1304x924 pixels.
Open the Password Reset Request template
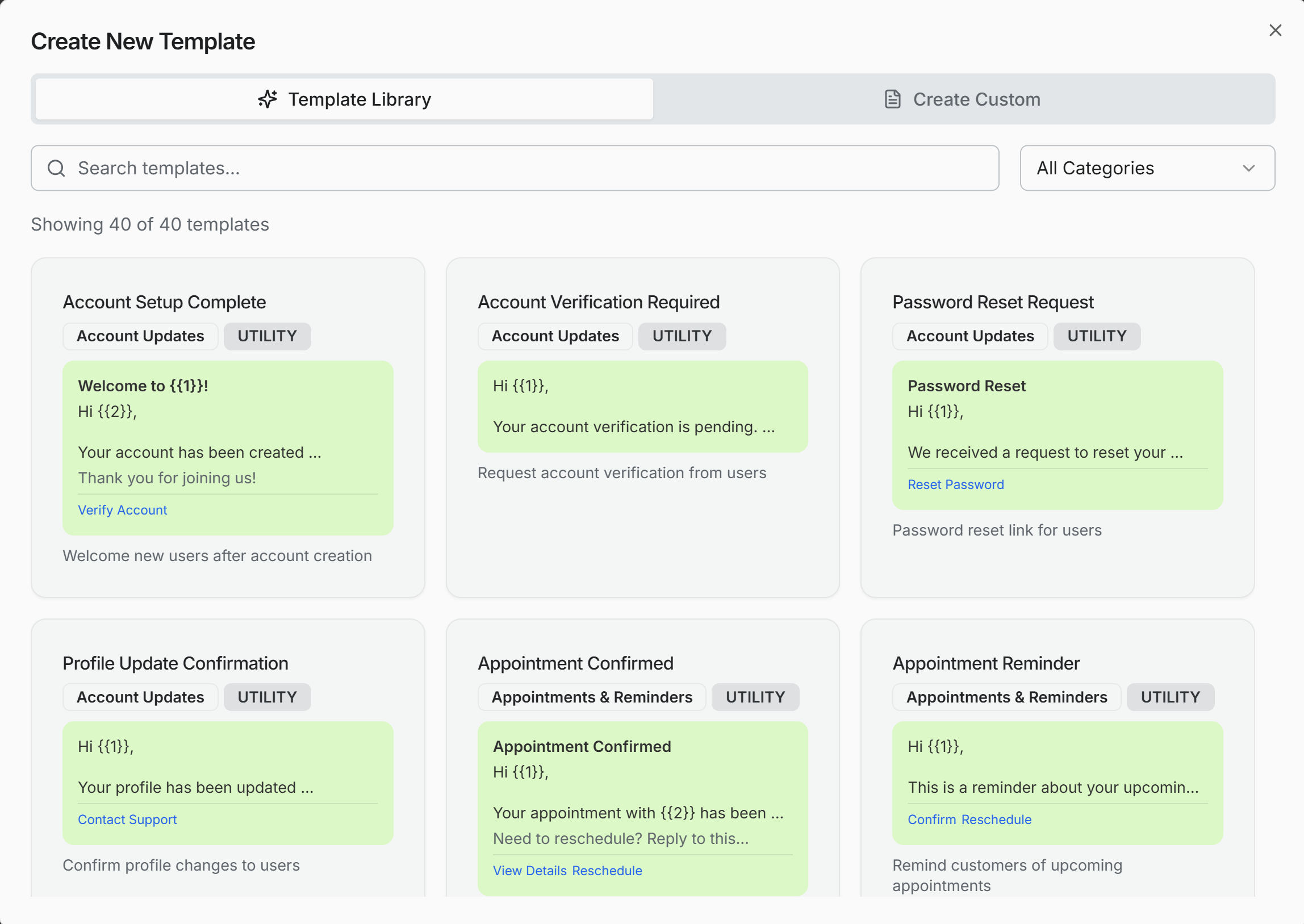click(992, 302)
